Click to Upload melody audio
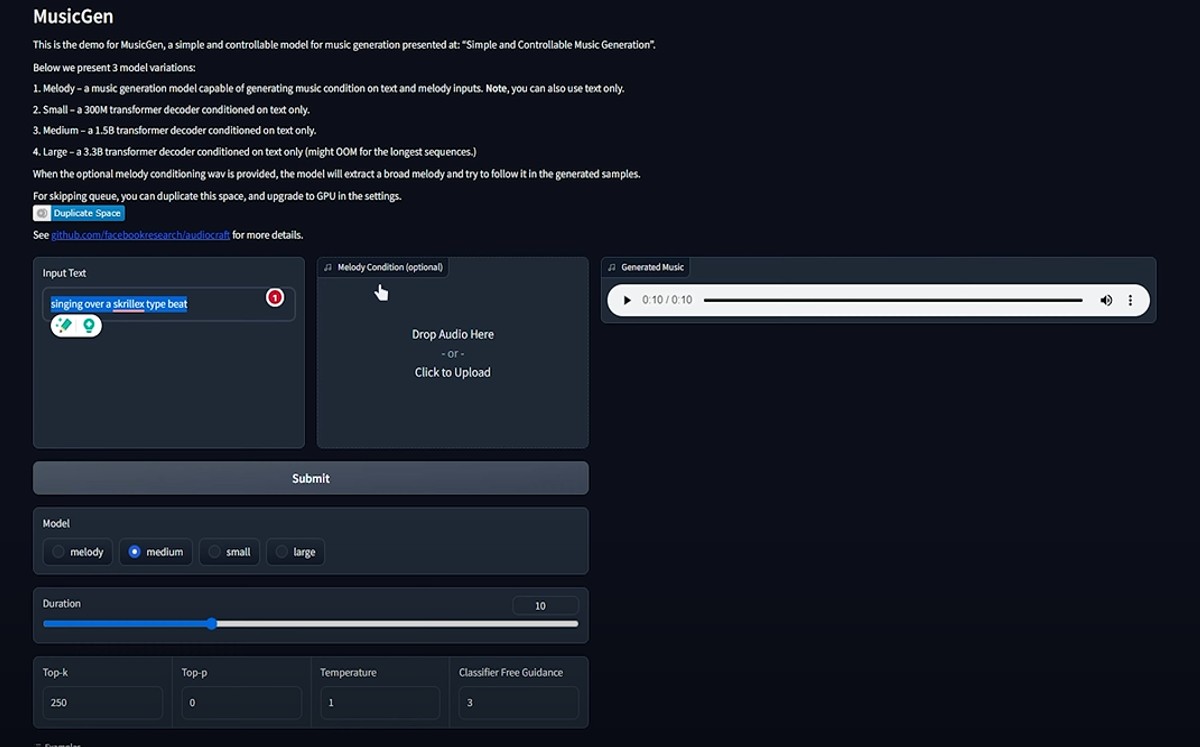This screenshot has width=1200, height=747. (453, 372)
